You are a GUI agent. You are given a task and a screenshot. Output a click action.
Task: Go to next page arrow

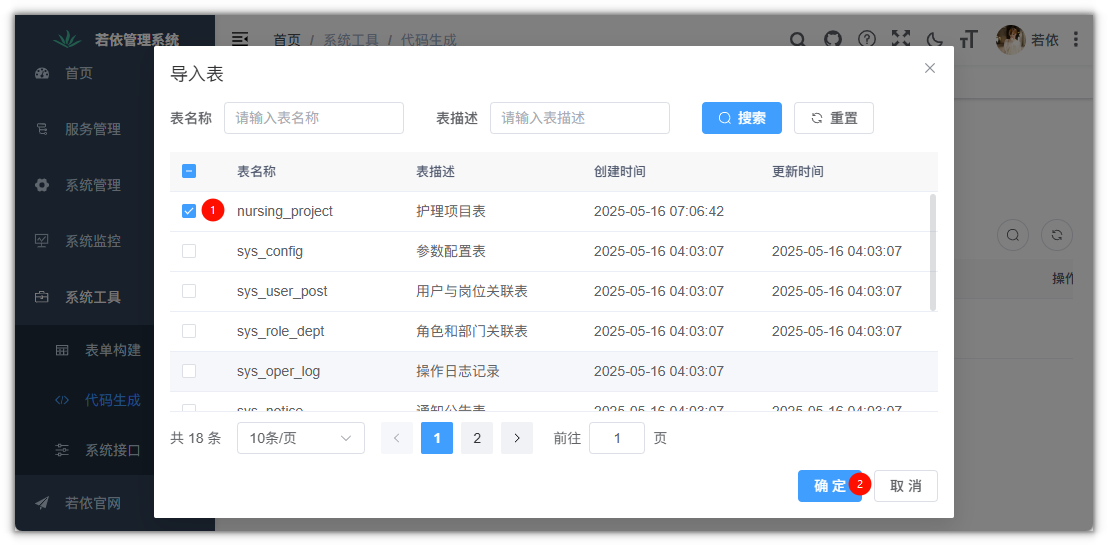click(x=517, y=438)
